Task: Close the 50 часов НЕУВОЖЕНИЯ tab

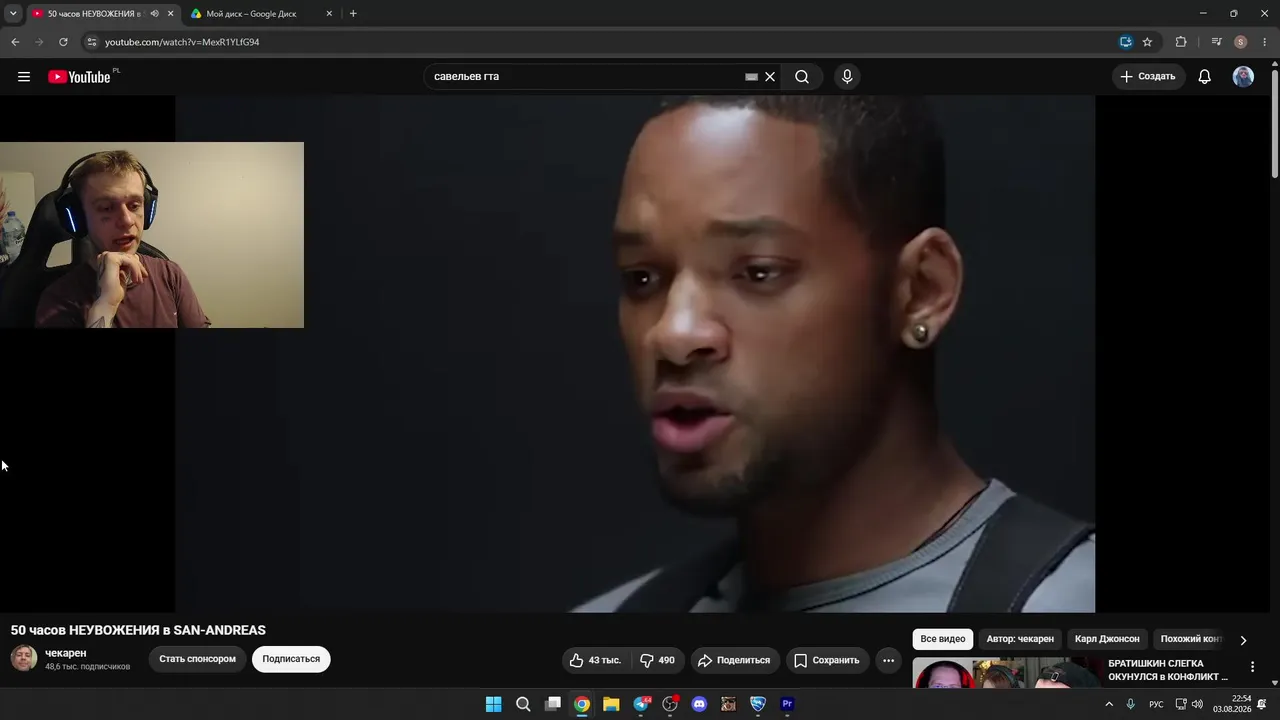Action: [x=171, y=14]
